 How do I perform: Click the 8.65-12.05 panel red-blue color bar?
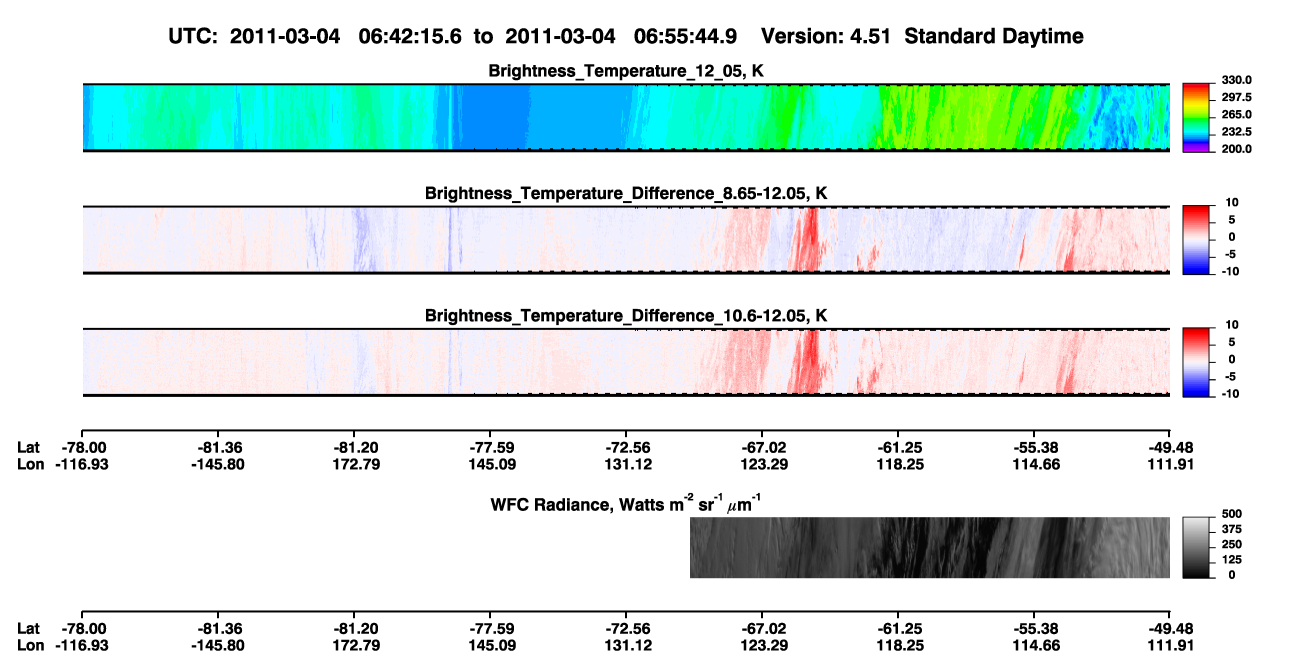coord(1196,240)
